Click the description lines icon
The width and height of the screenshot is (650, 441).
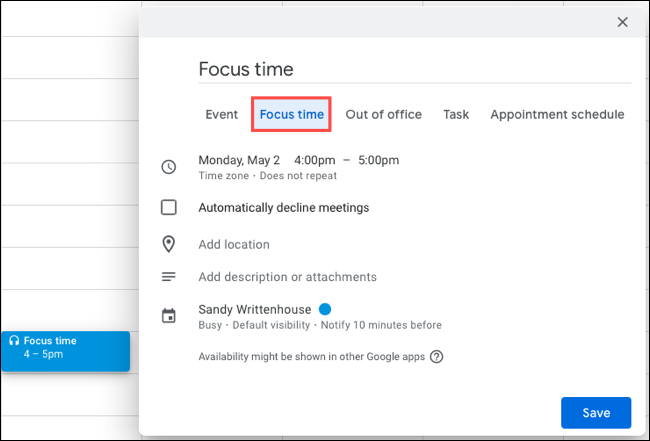click(x=169, y=277)
